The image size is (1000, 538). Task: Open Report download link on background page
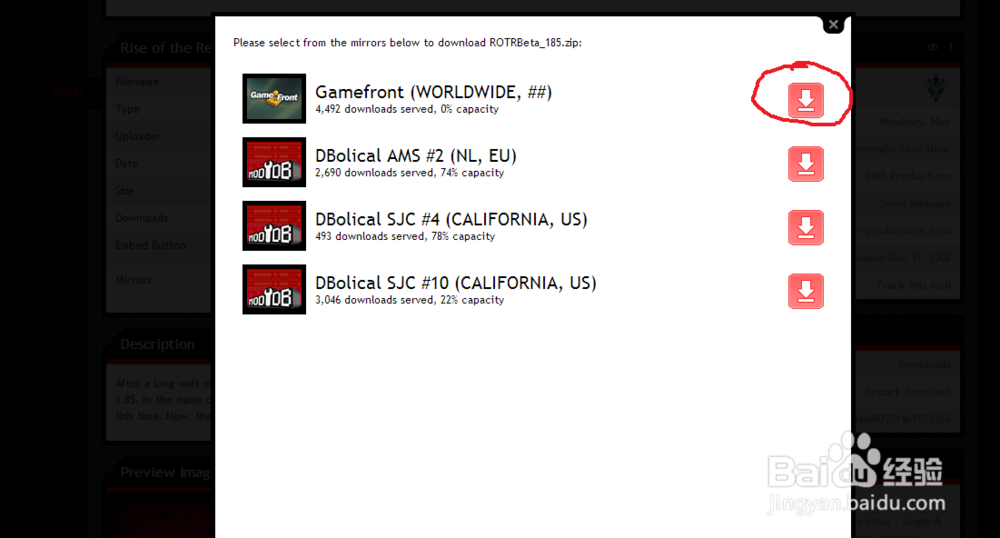click(907, 391)
